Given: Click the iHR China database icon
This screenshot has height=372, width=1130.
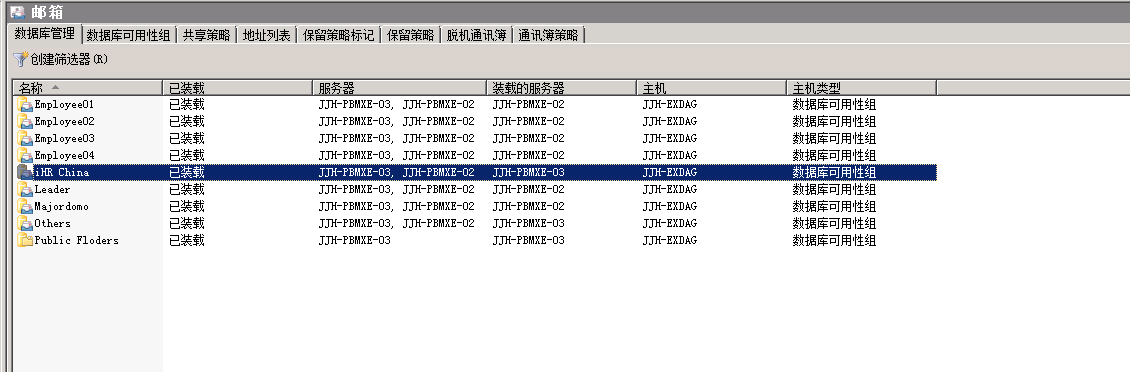Looking at the screenshot, I should tap(25, 172).
